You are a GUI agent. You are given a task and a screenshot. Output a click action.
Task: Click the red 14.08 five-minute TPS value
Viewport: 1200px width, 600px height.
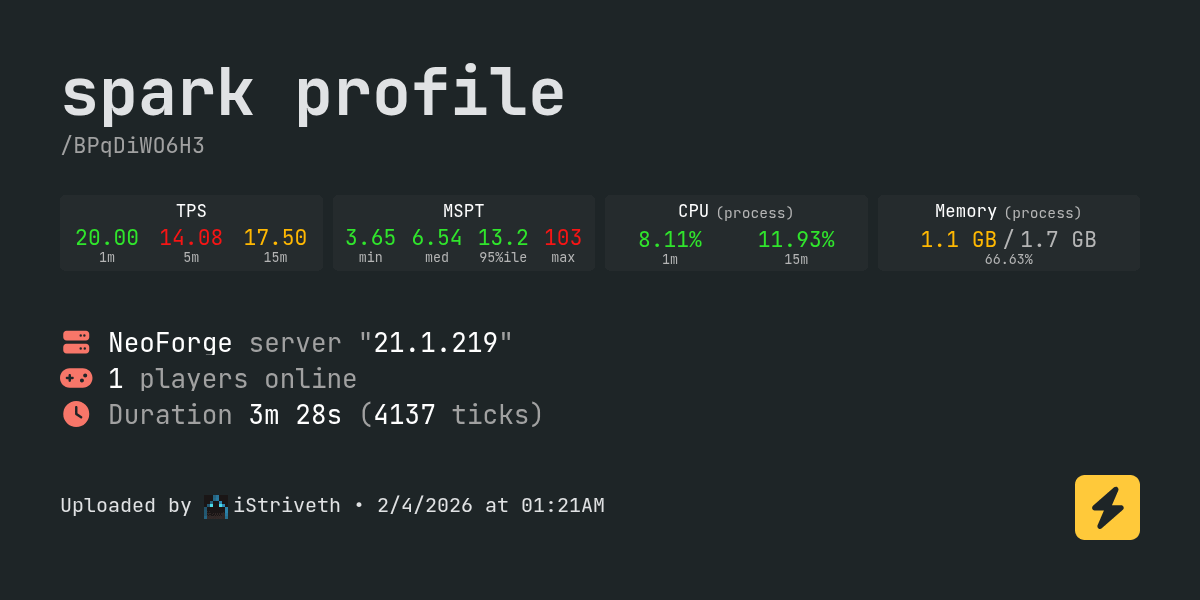point(191,238)
